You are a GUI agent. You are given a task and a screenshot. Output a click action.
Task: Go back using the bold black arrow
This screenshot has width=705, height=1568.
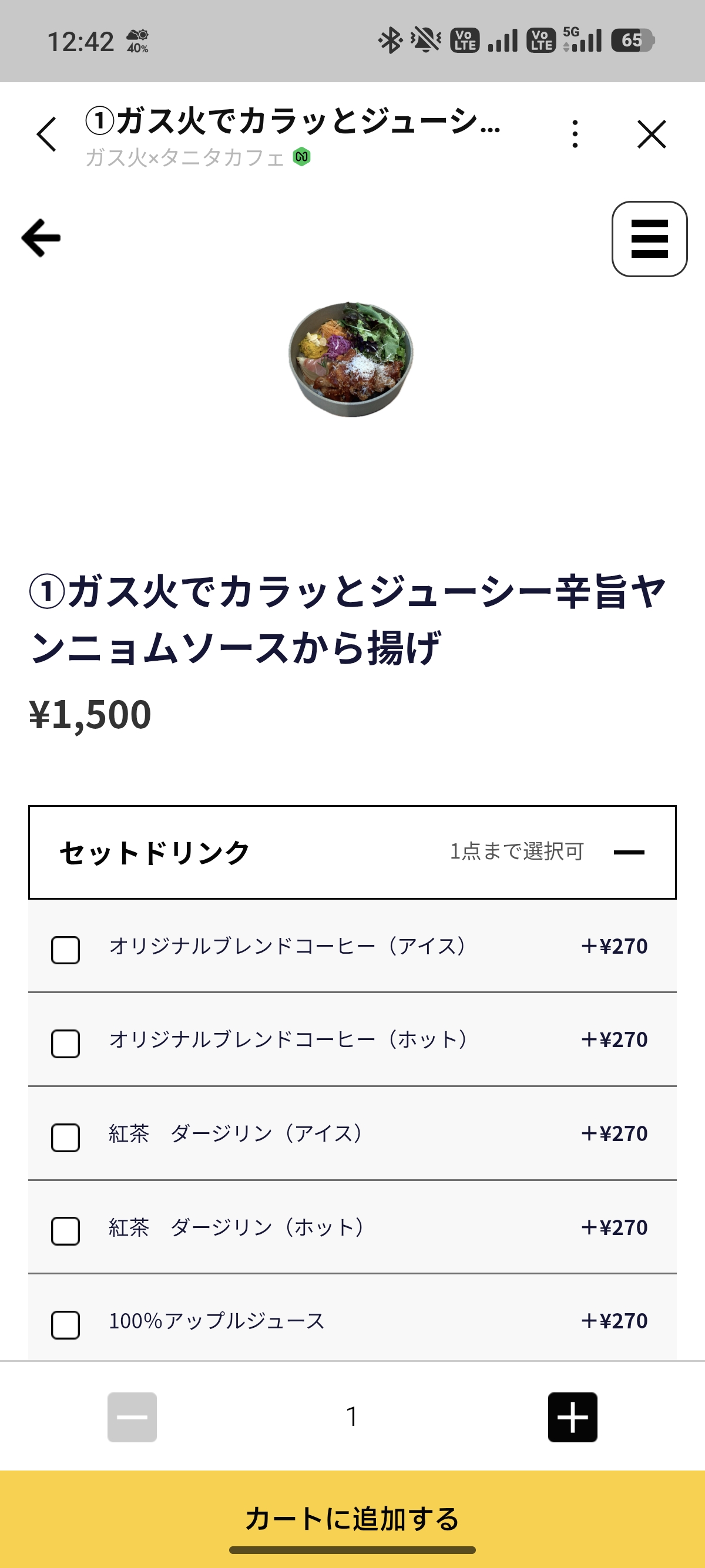click(x=41, y=238)
